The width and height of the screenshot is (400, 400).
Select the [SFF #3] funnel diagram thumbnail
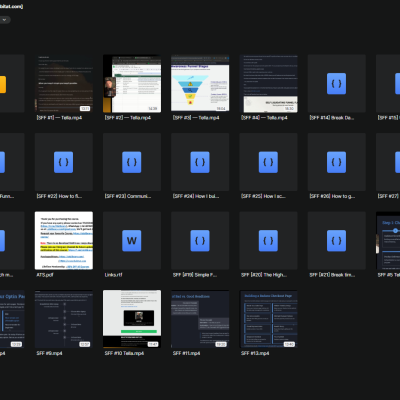click(200, 84)
